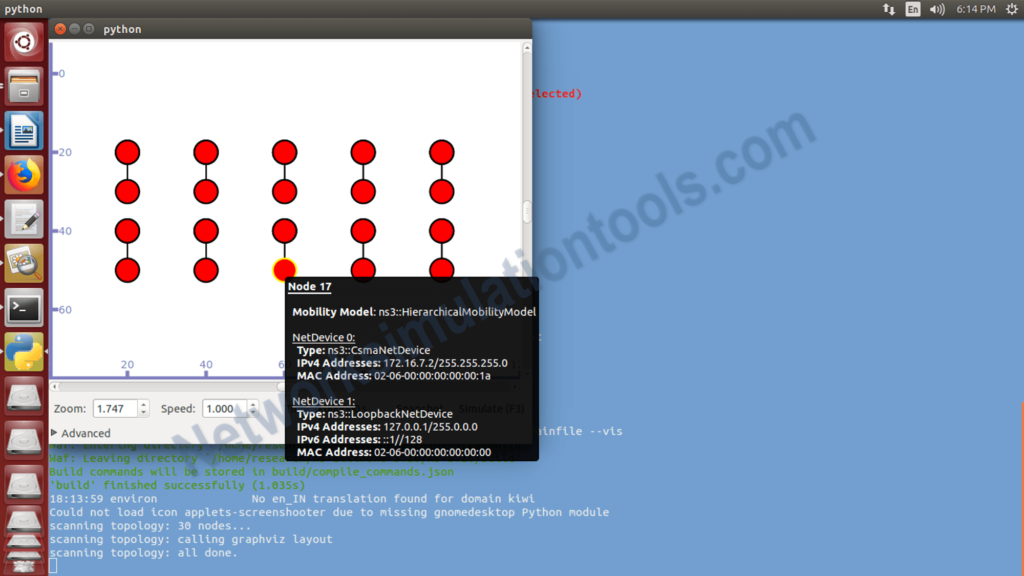Select the highlighted yellow node
1024x576 pixels.
point(284,268)
